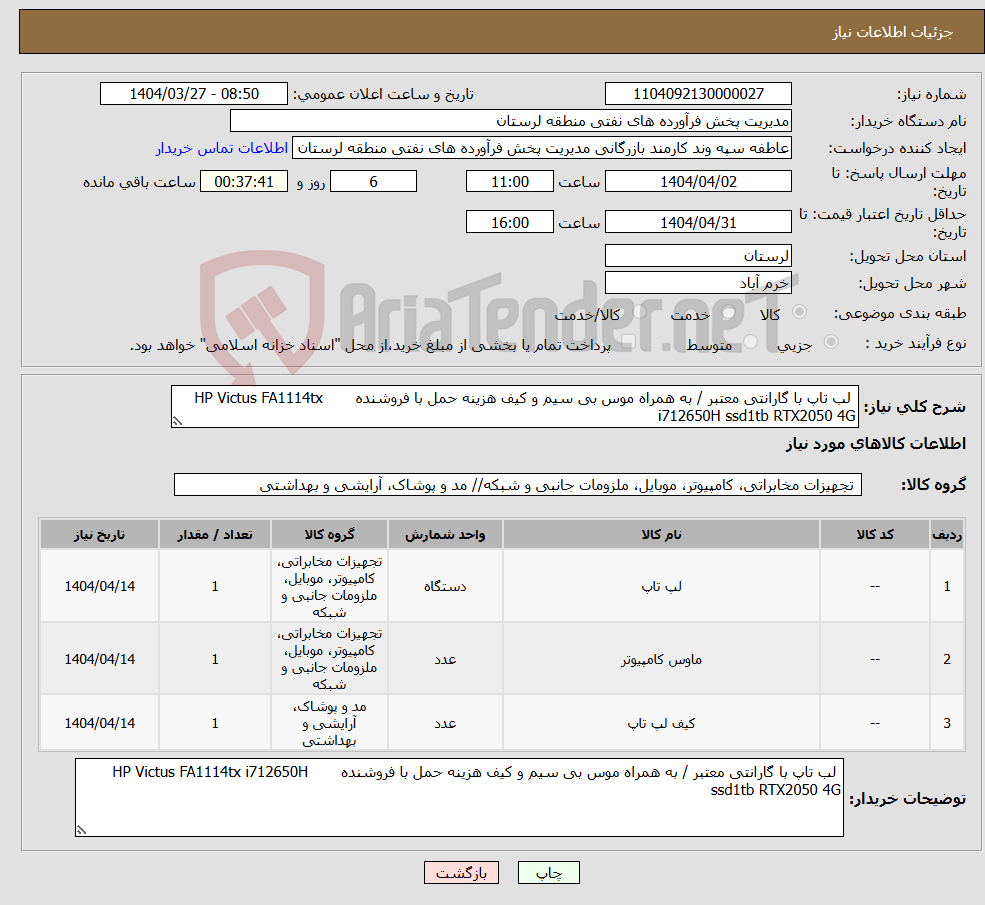Click the لرستان province field
Screen dimensions: 985x905
click(x=698, y=255)
